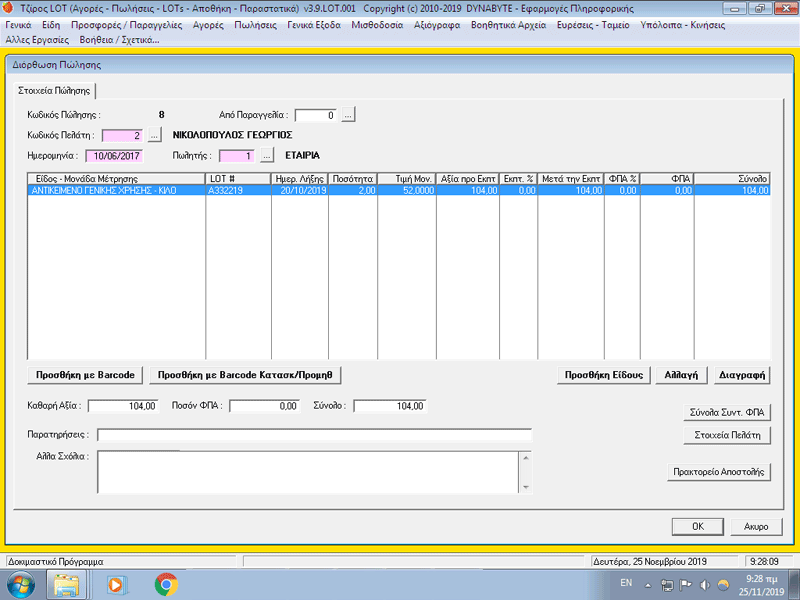
Task: Open salesperson lookup ellipsis button
Action: click(267, 156)
